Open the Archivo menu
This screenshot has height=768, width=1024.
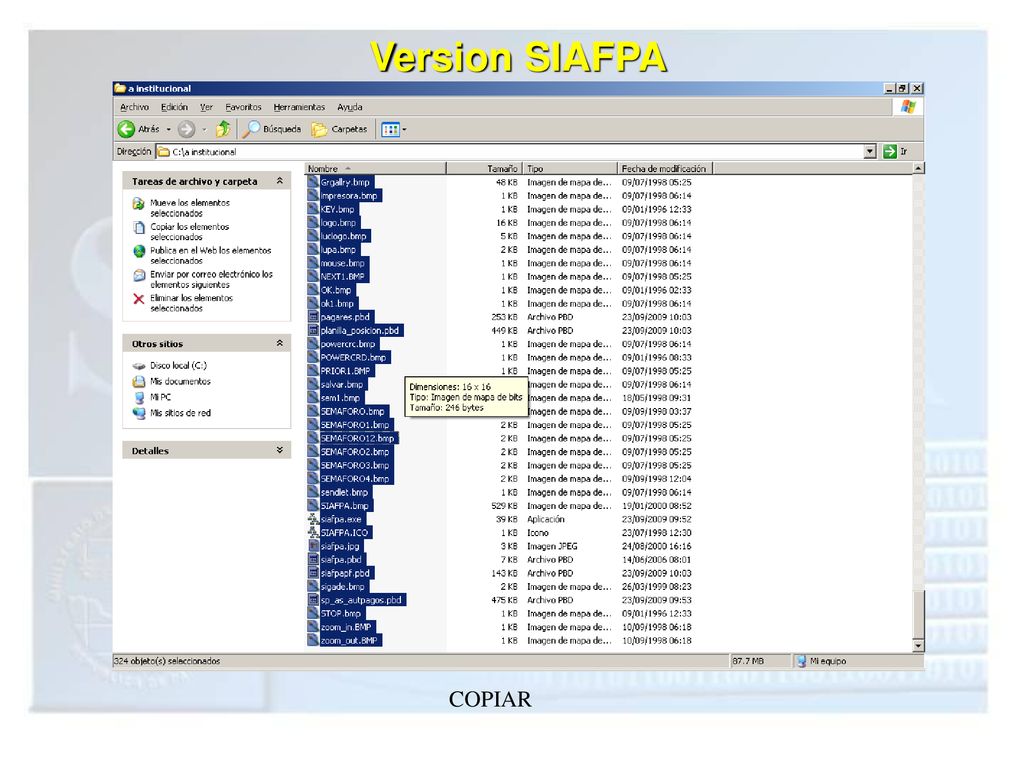click(134, 107)
